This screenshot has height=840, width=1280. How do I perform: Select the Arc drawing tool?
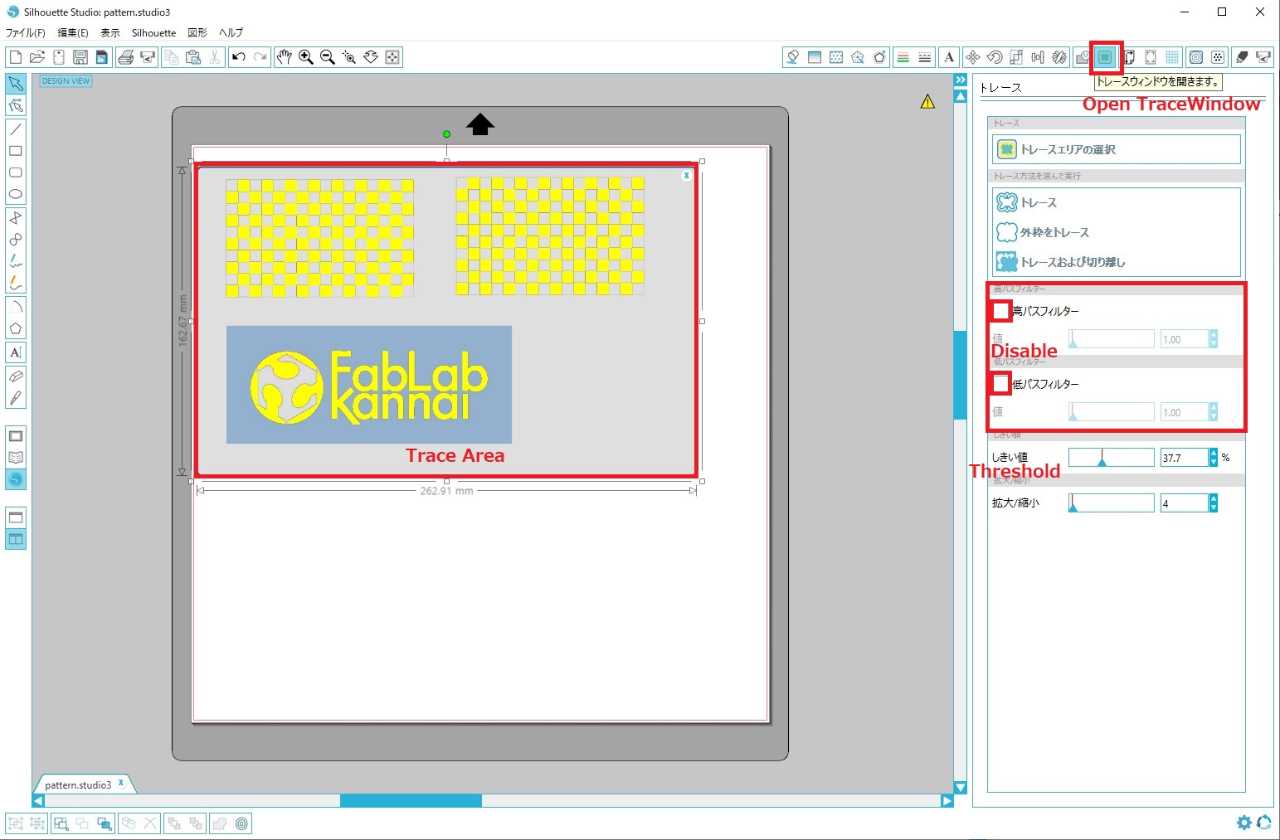(16, 306)
